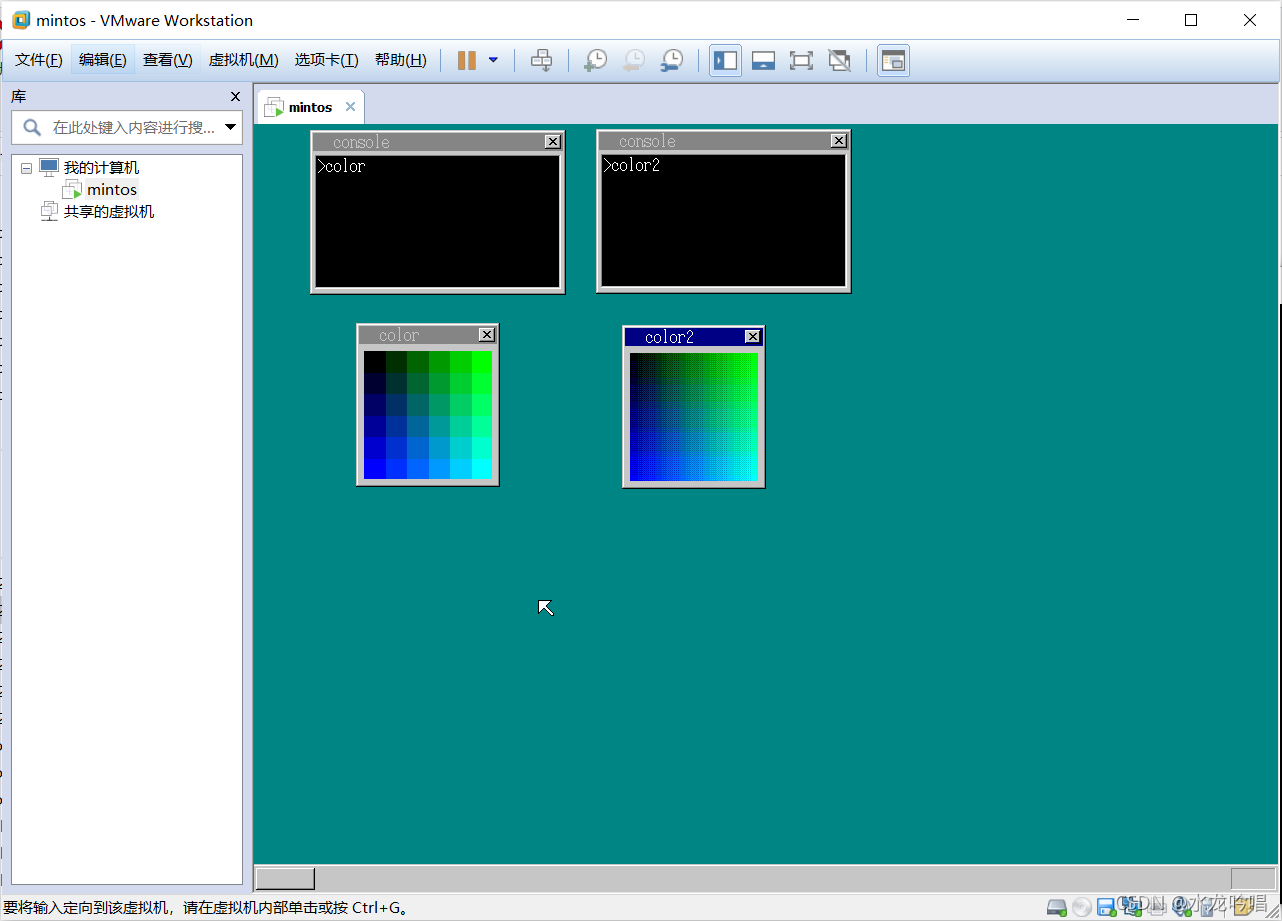Click the status bar hint mentioning Ctrl+G
The image size is (1282, 921).
coord(206,908)
